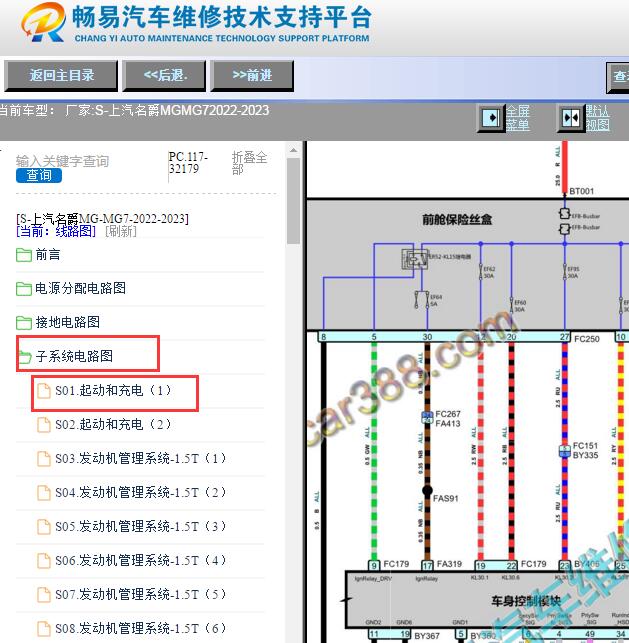Click the BY367 connector label
The image size is (629, 643).
(427, 636)
